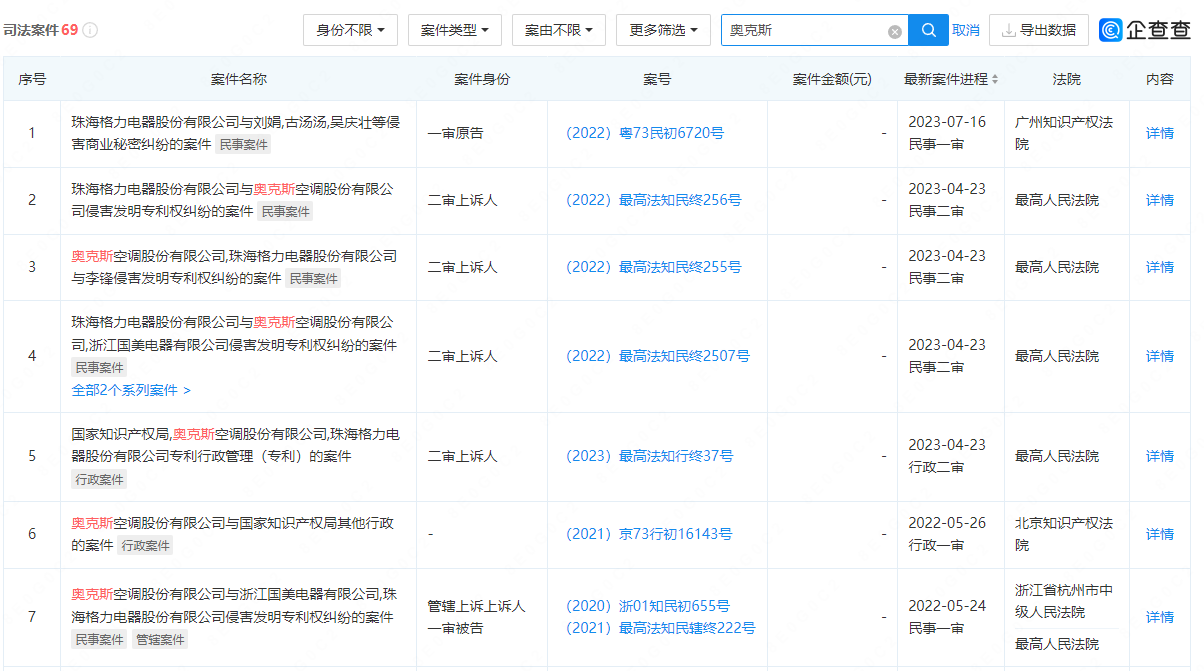This screenshot has height=671, width=1204.
Task: Click 详情 for row 2
Action: [1160, 200]
